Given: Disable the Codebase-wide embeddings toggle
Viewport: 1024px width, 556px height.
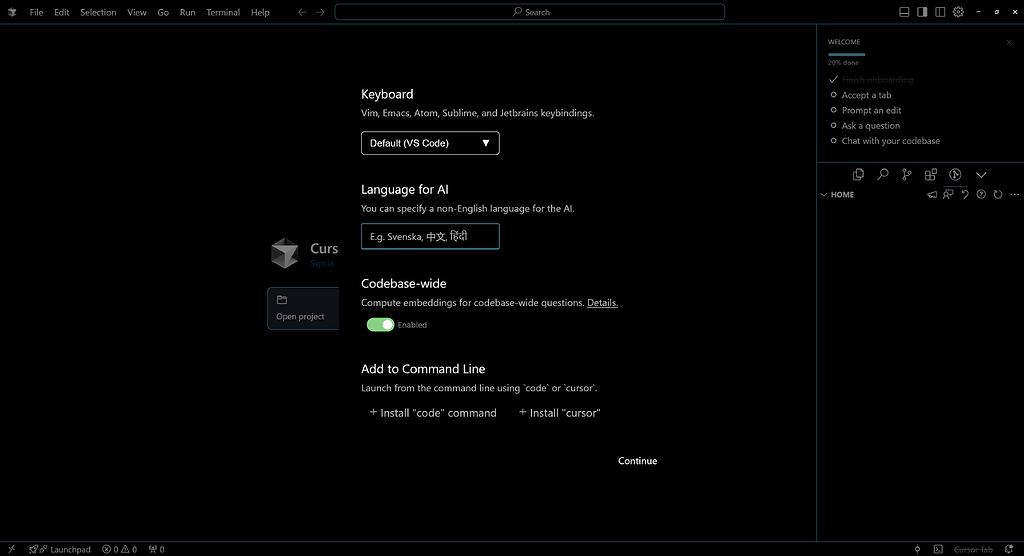Looking at the screenshot, I should coord(380,325).
